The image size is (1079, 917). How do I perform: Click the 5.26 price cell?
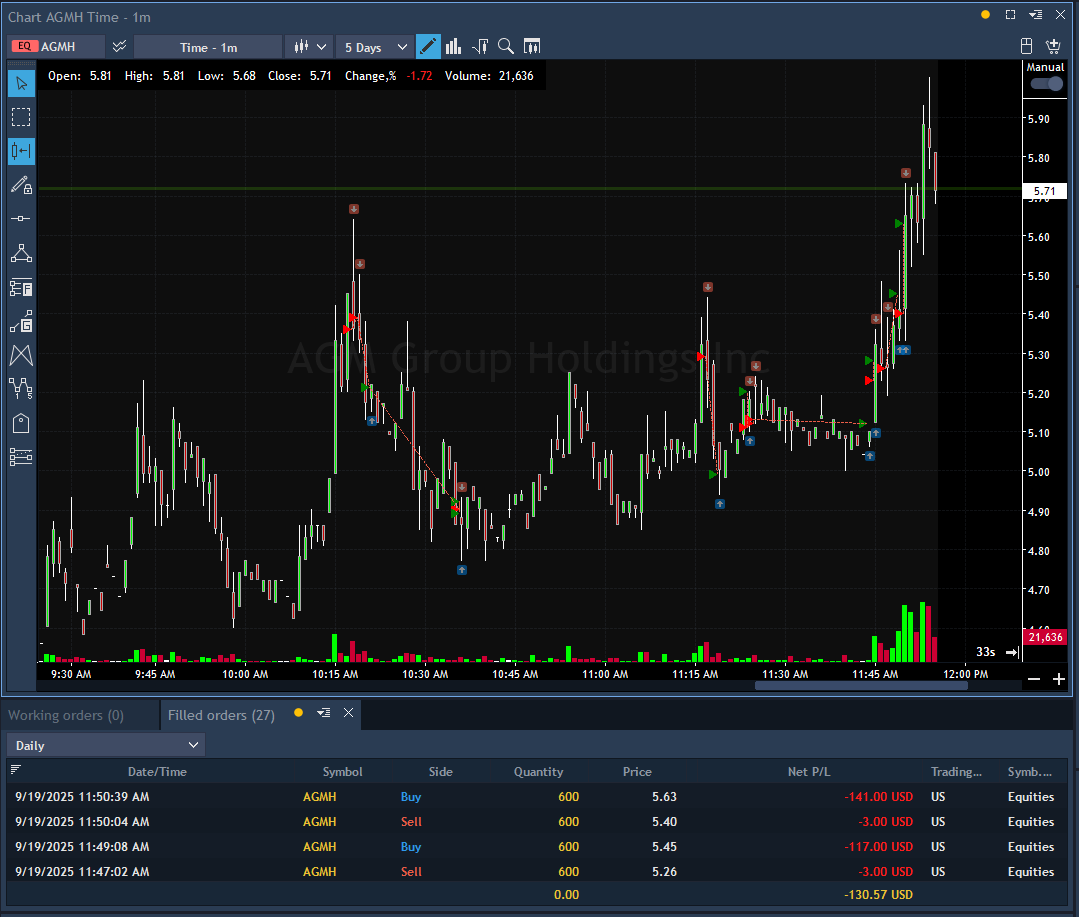[664, 872]
